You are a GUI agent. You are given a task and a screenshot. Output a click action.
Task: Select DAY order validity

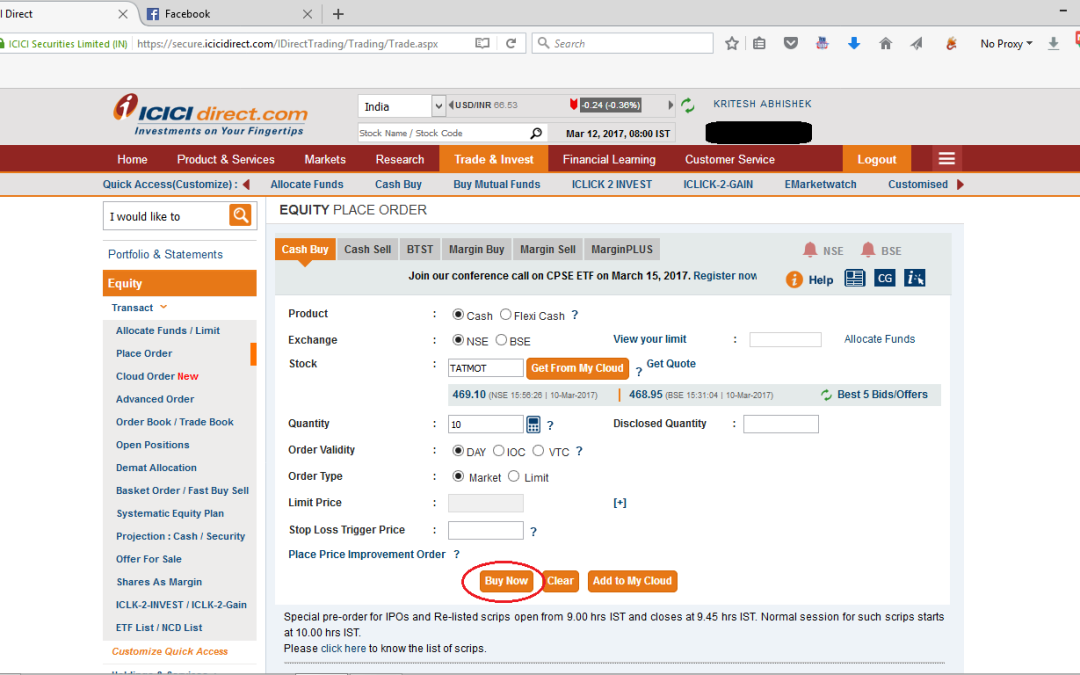[458, 450]
